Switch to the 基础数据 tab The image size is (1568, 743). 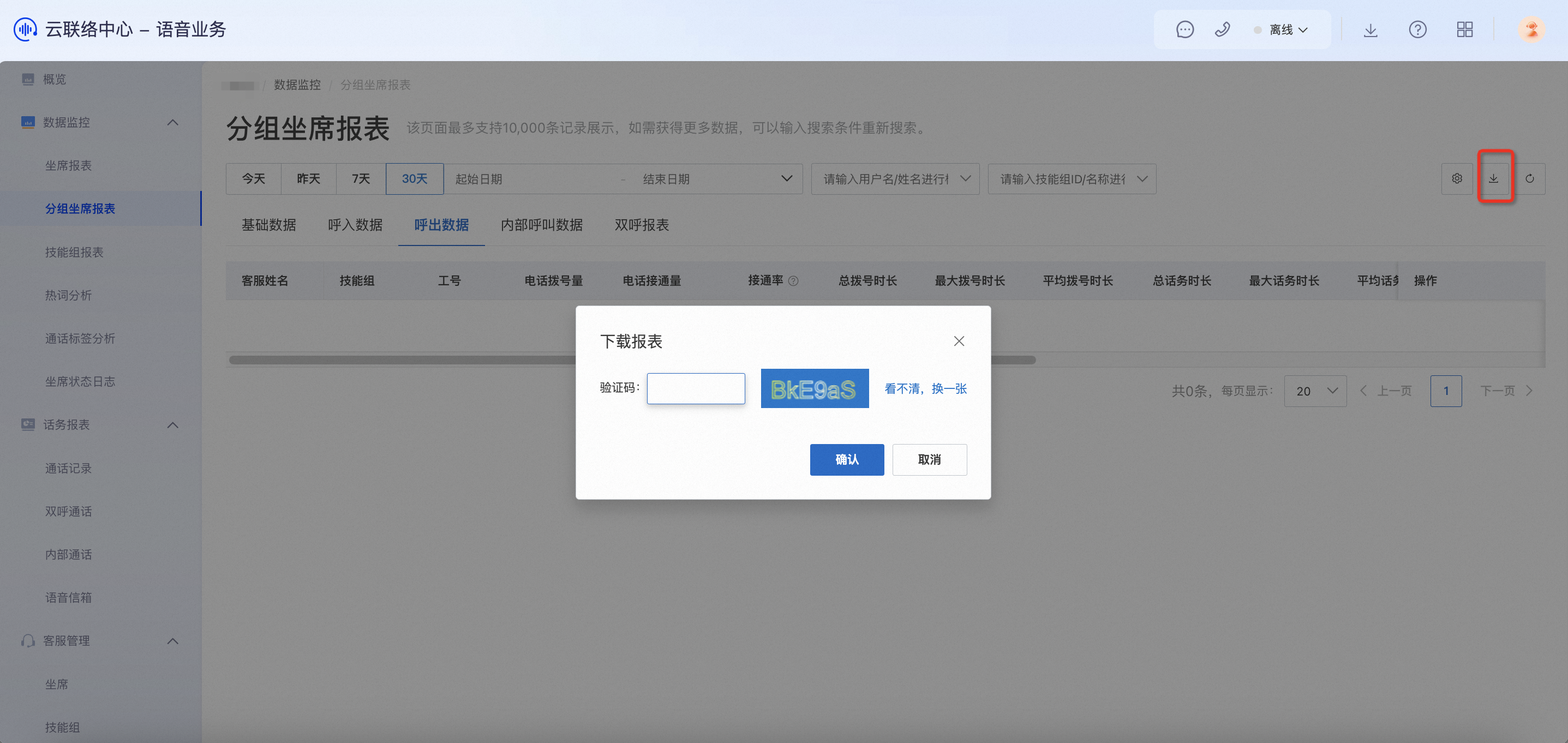(268, 225)
